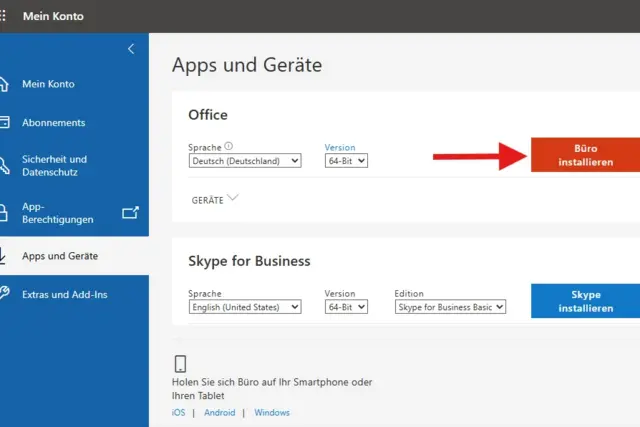Click the Version label link in Office
The image size is (640, 427).
click(340, 147)
